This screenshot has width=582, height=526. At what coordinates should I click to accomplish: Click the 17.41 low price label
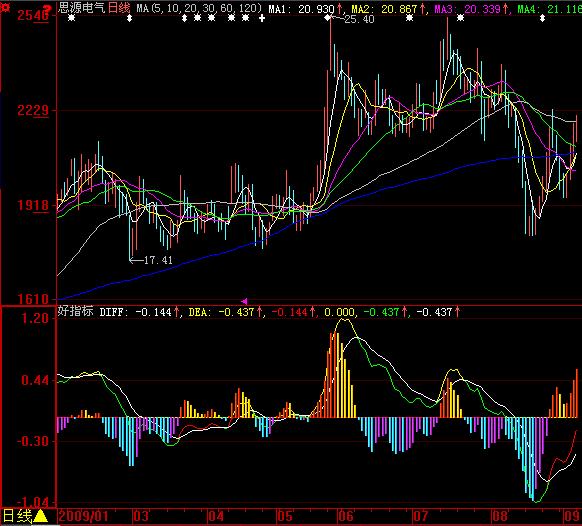pos(158,260)
